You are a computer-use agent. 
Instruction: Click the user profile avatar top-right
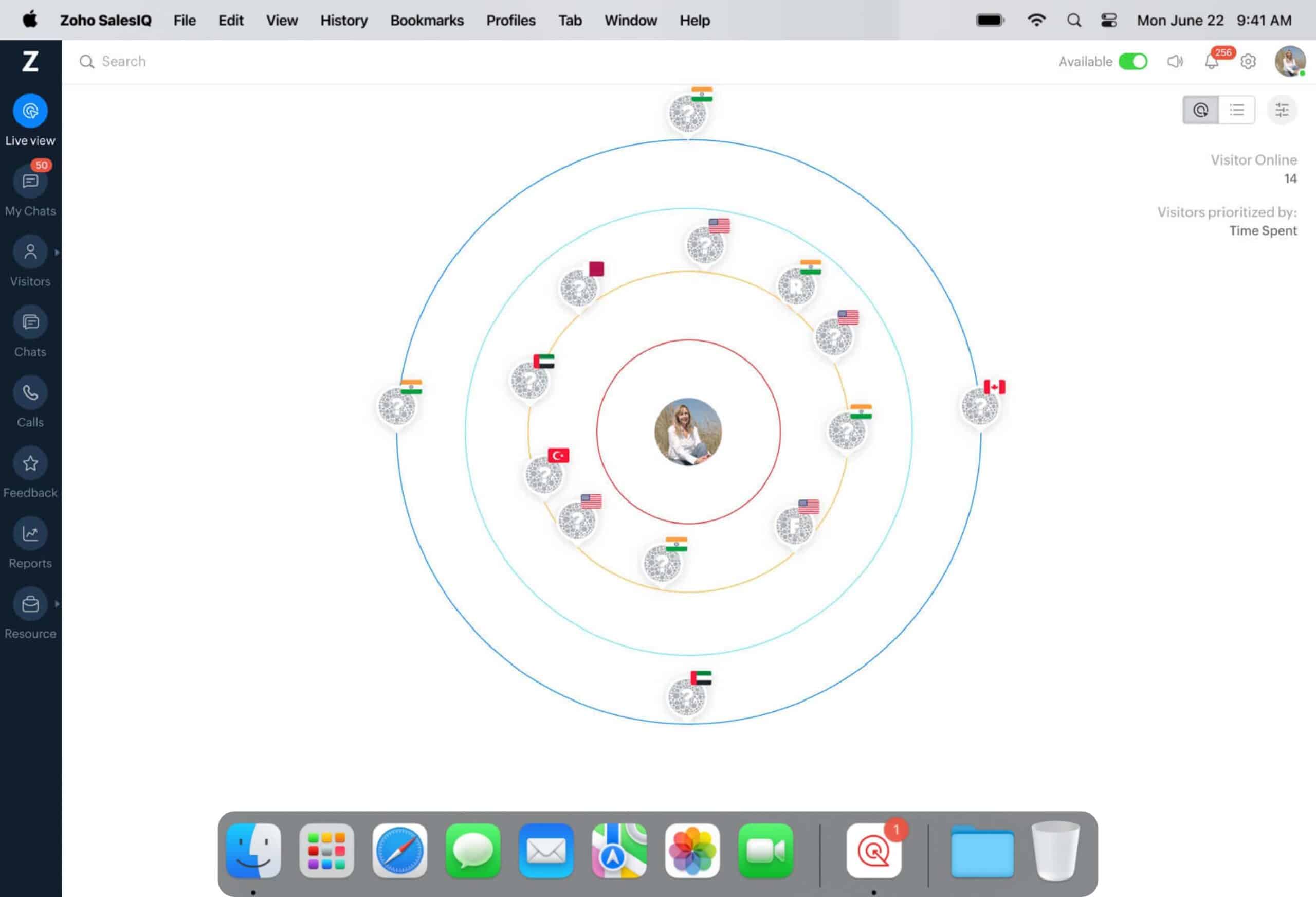[1289, 61]
